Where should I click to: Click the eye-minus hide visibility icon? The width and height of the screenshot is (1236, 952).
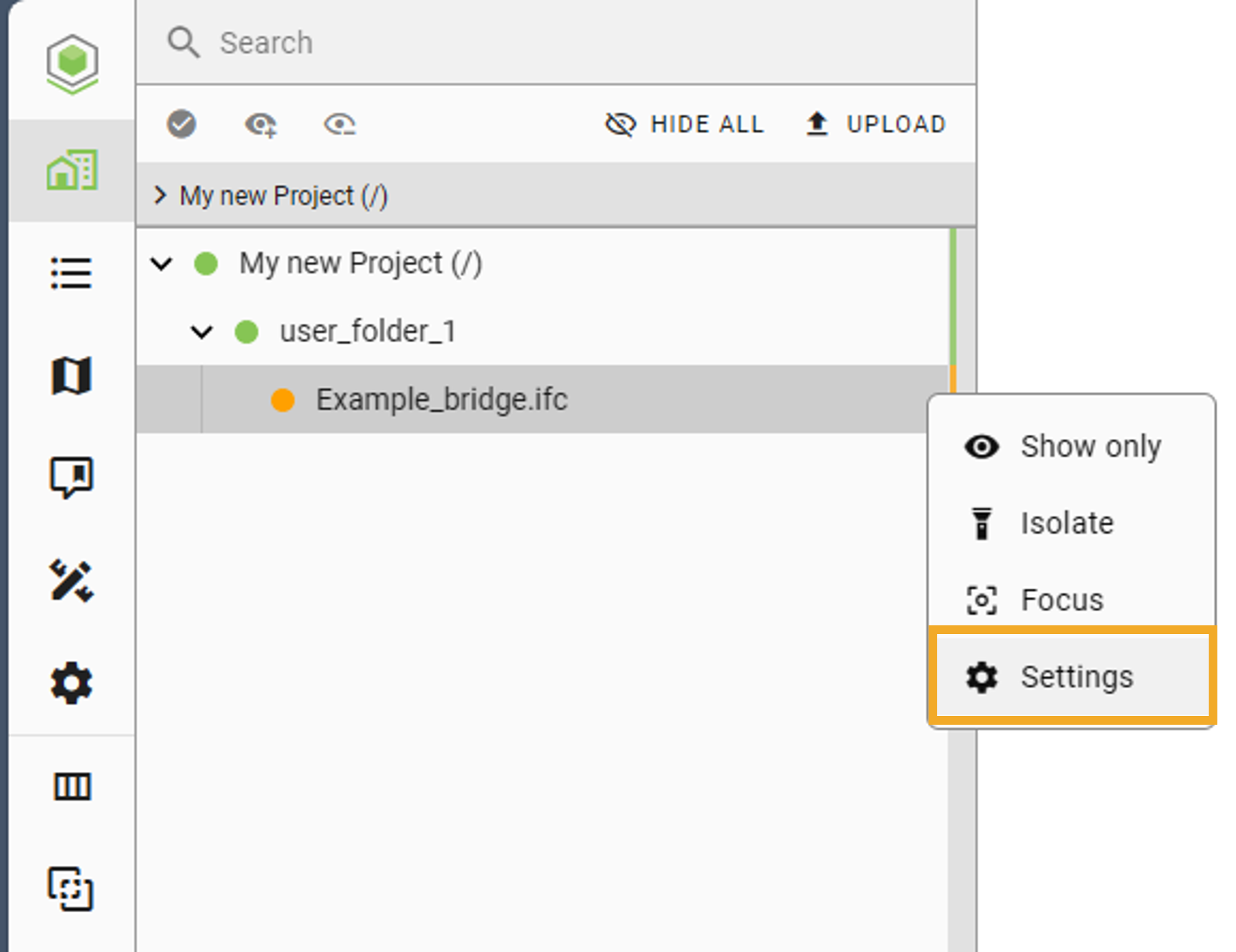[340, 124]
